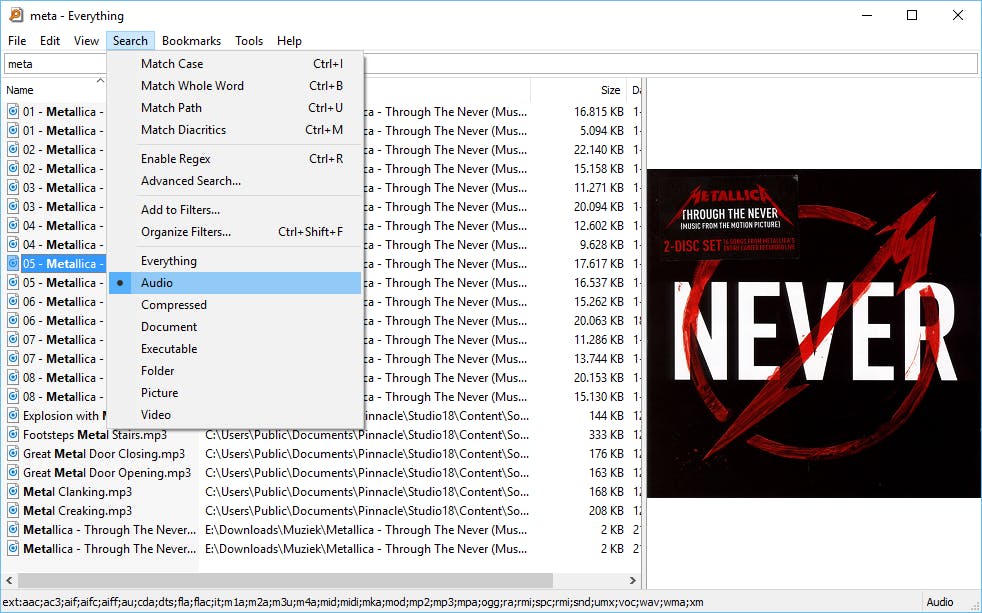The height and width of the screenshot is (613, 982).
Task: Click file icon for Footsteps Metal Stairs.mp3
Action: point(13,435)
